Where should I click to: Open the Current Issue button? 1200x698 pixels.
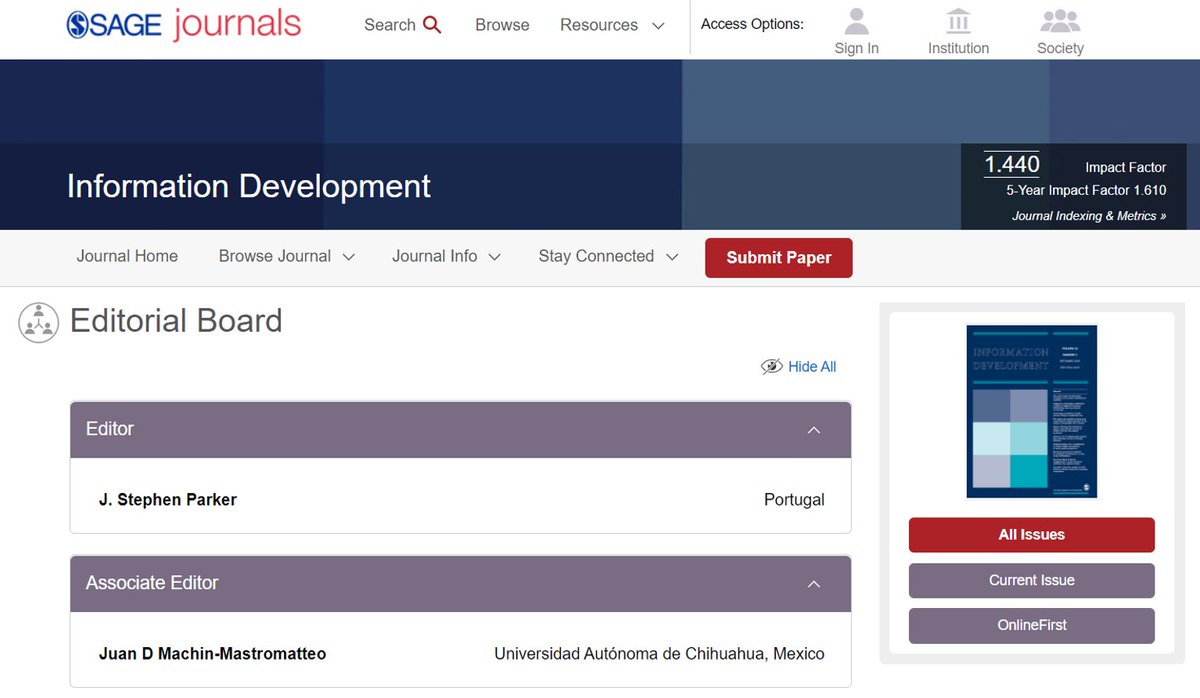(x=1032, y=580)
